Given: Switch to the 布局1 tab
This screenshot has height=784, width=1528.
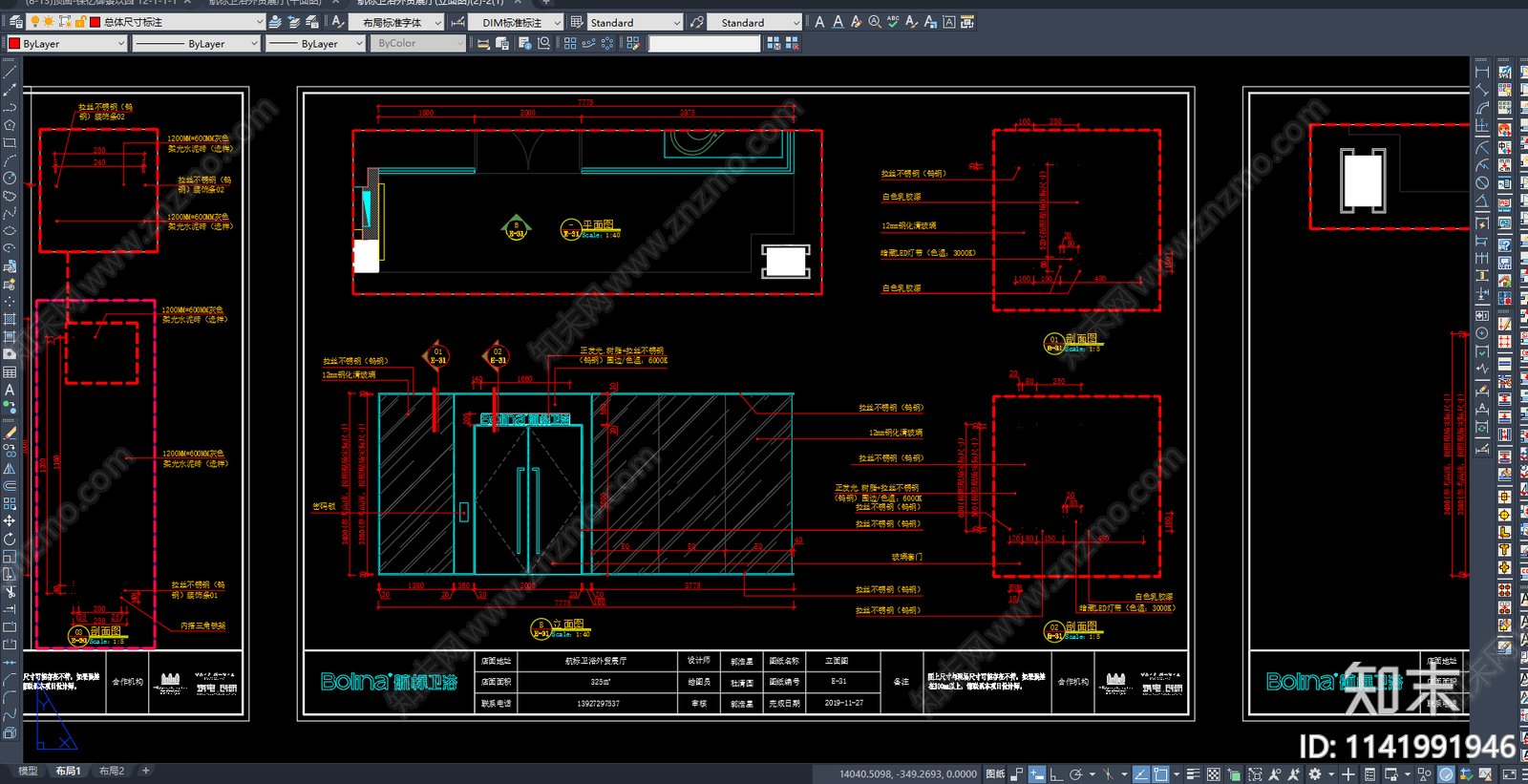Looking at the screenshot, I should pos(68,771).
